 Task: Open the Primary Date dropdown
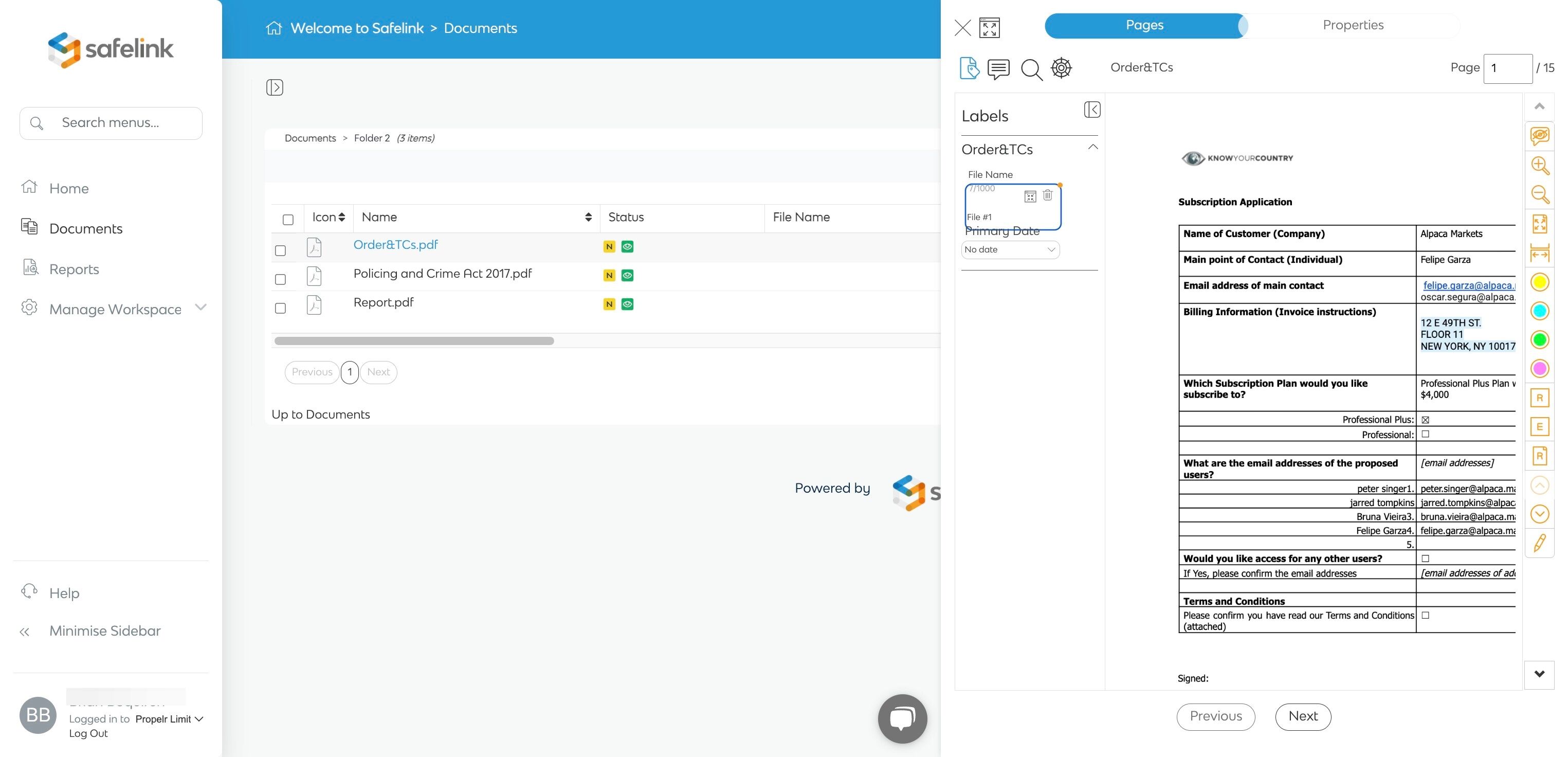tap(1010, 250)
